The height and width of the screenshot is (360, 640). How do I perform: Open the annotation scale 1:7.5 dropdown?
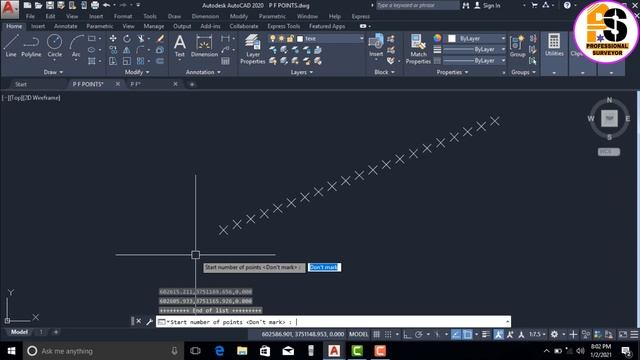tap(537, 334)
